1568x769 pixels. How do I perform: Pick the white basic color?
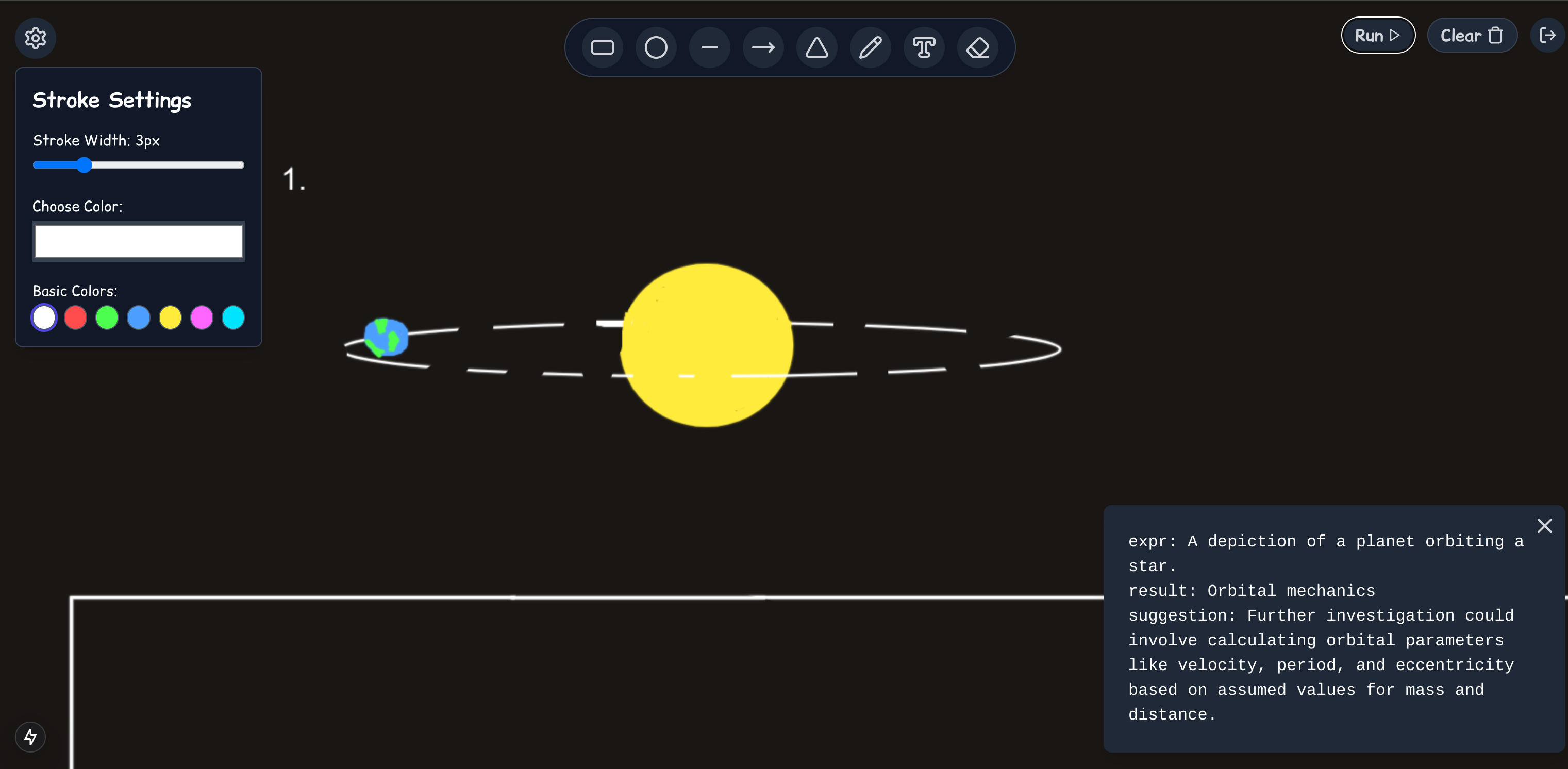tap(44, 318)
